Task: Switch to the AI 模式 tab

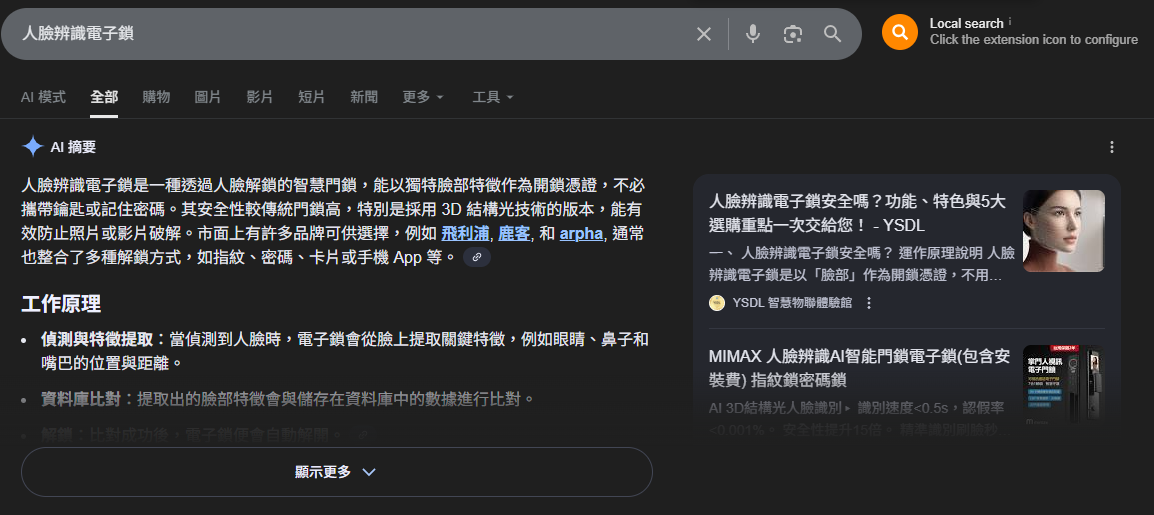Action: (x=43, y=96)
